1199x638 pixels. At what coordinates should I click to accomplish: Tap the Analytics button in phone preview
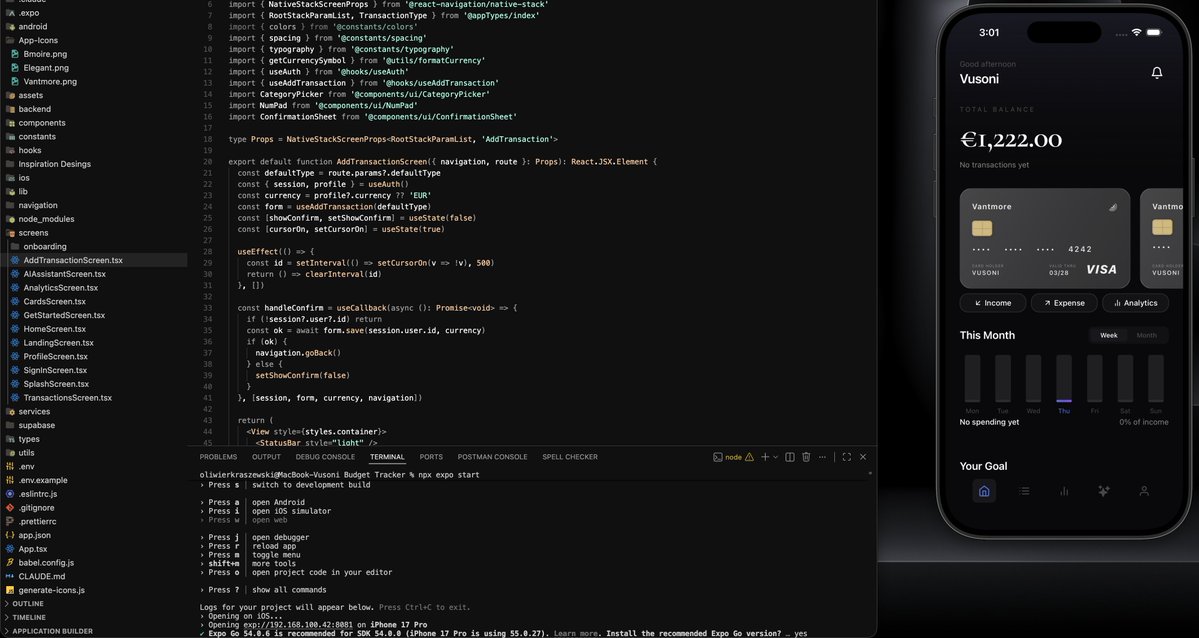(x=1135, y=303)
